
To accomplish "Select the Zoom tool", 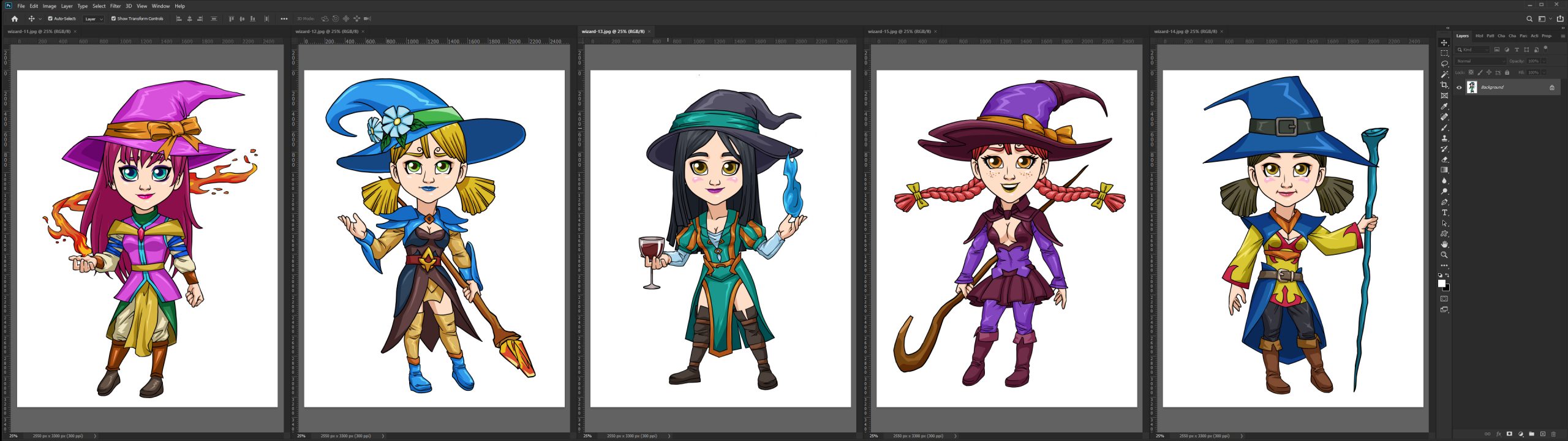I will (1444, 255).
